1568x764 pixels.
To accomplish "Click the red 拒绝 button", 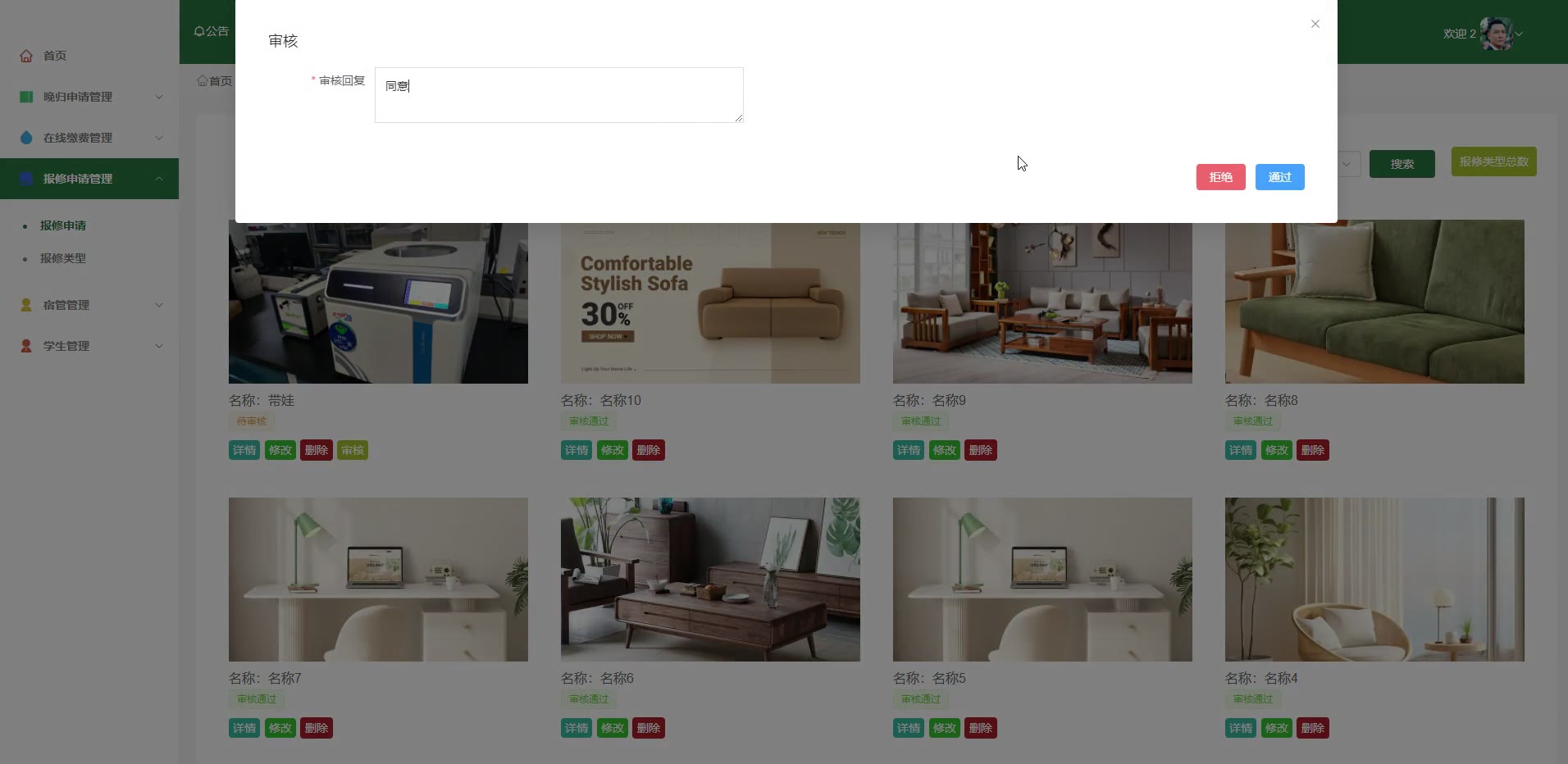I will [x=1220, y=177].
